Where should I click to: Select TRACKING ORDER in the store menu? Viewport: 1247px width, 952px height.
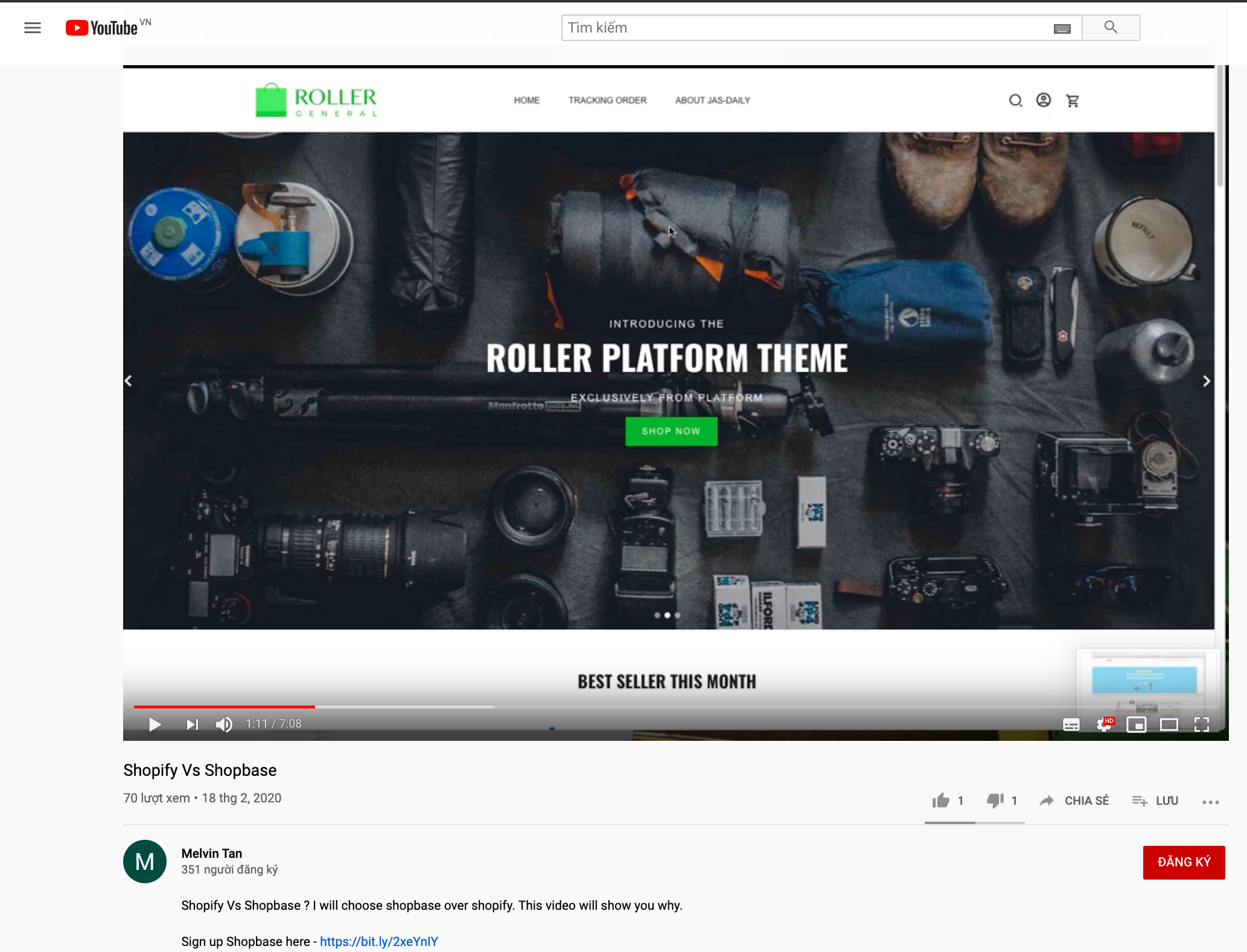[607, 100]
